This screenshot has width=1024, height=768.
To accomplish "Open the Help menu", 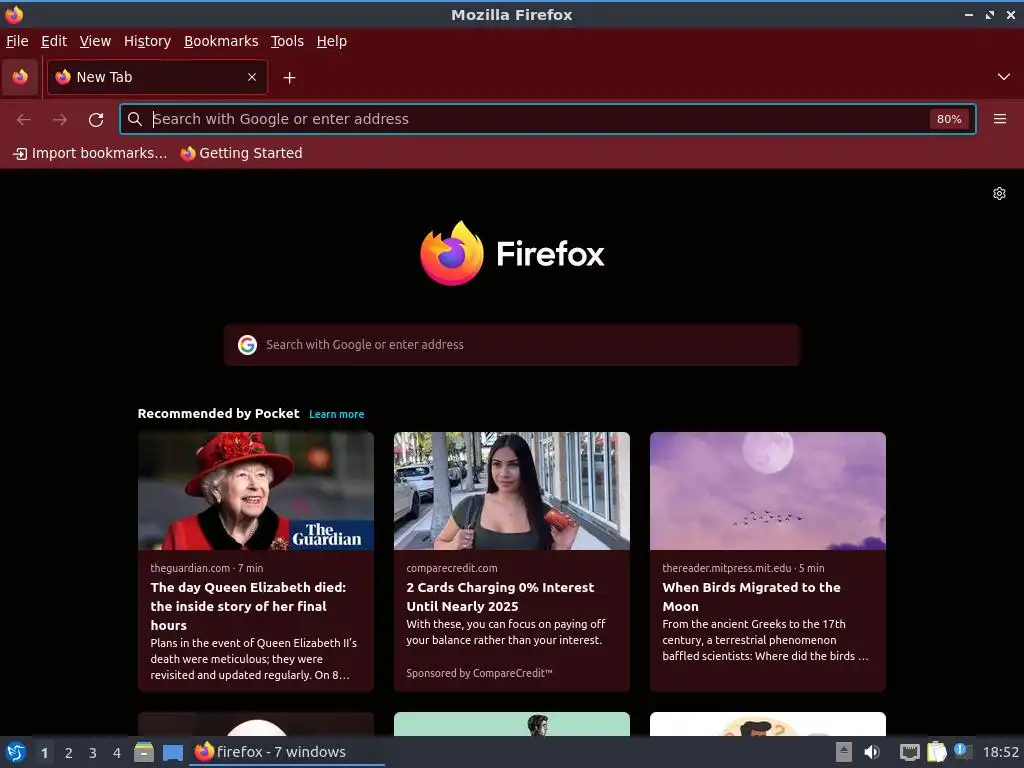I will 332,41.
